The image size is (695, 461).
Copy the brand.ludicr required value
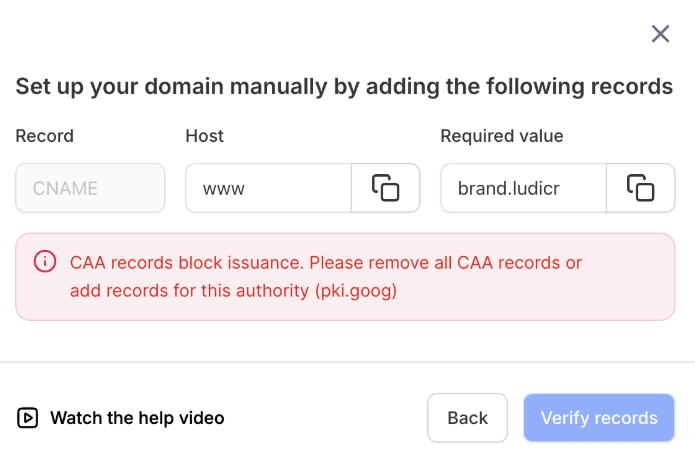[x=640, y=188]
